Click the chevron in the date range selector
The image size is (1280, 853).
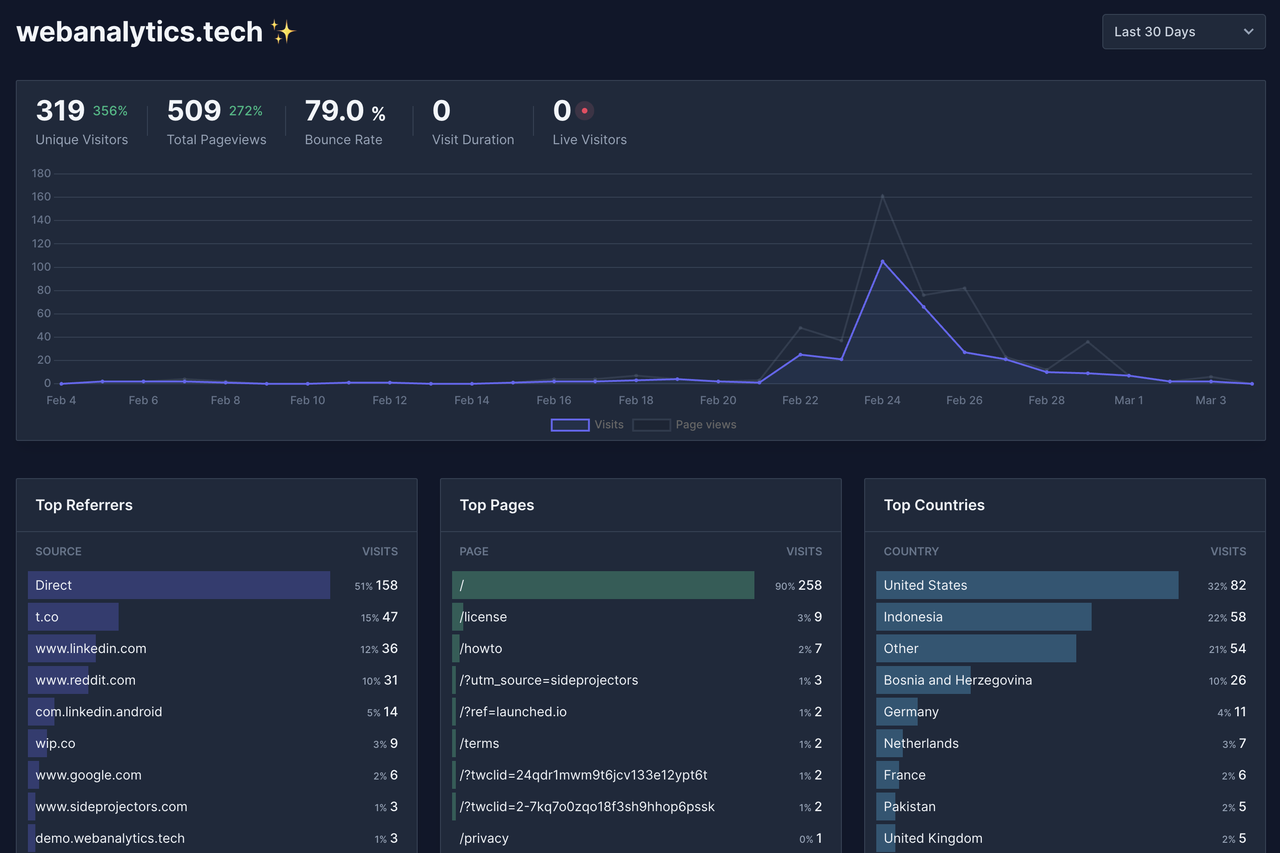1248,31
